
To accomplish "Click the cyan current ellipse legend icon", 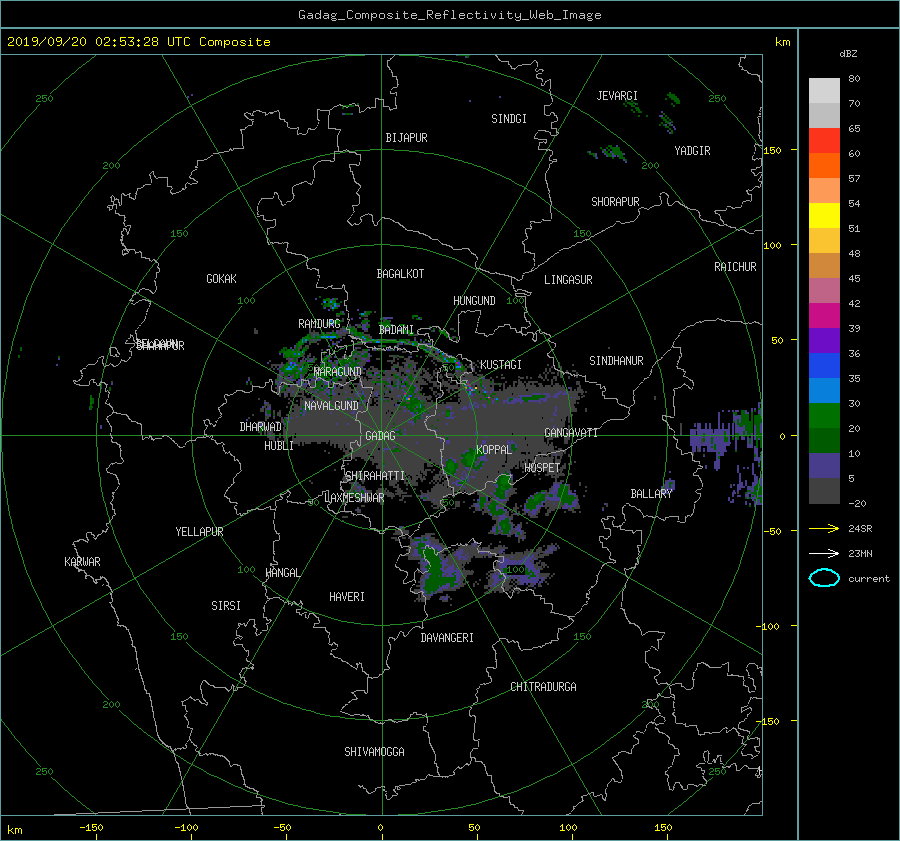I will [x=824, y=578].
